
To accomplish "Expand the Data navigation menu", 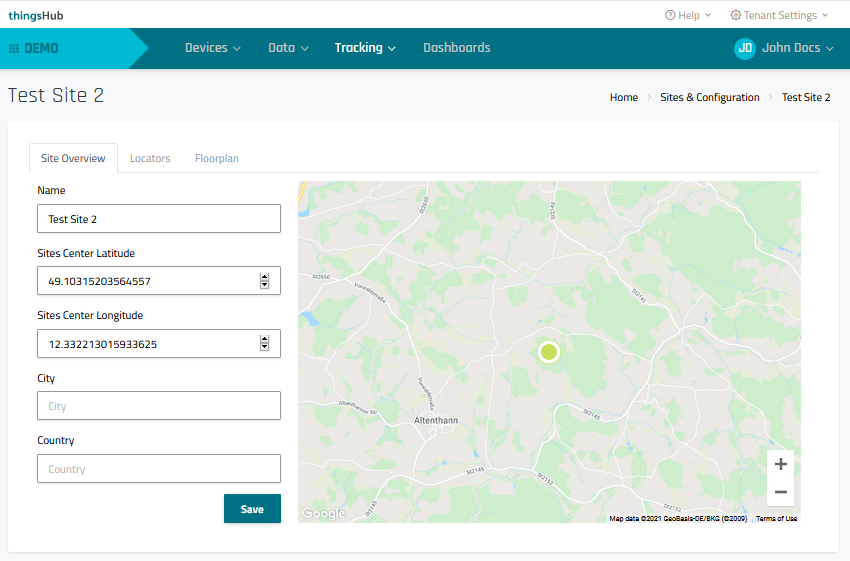I will 288,48.
